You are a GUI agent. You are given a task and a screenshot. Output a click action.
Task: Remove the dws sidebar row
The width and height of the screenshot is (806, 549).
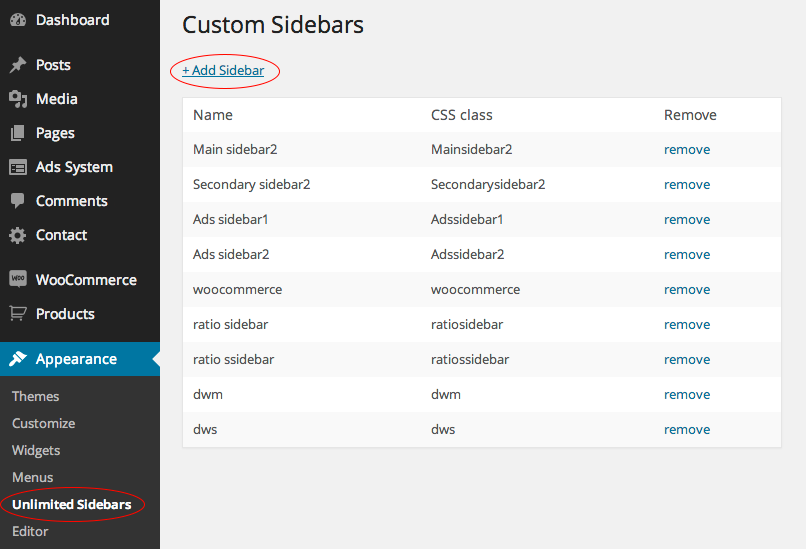[x=687, y=430]
